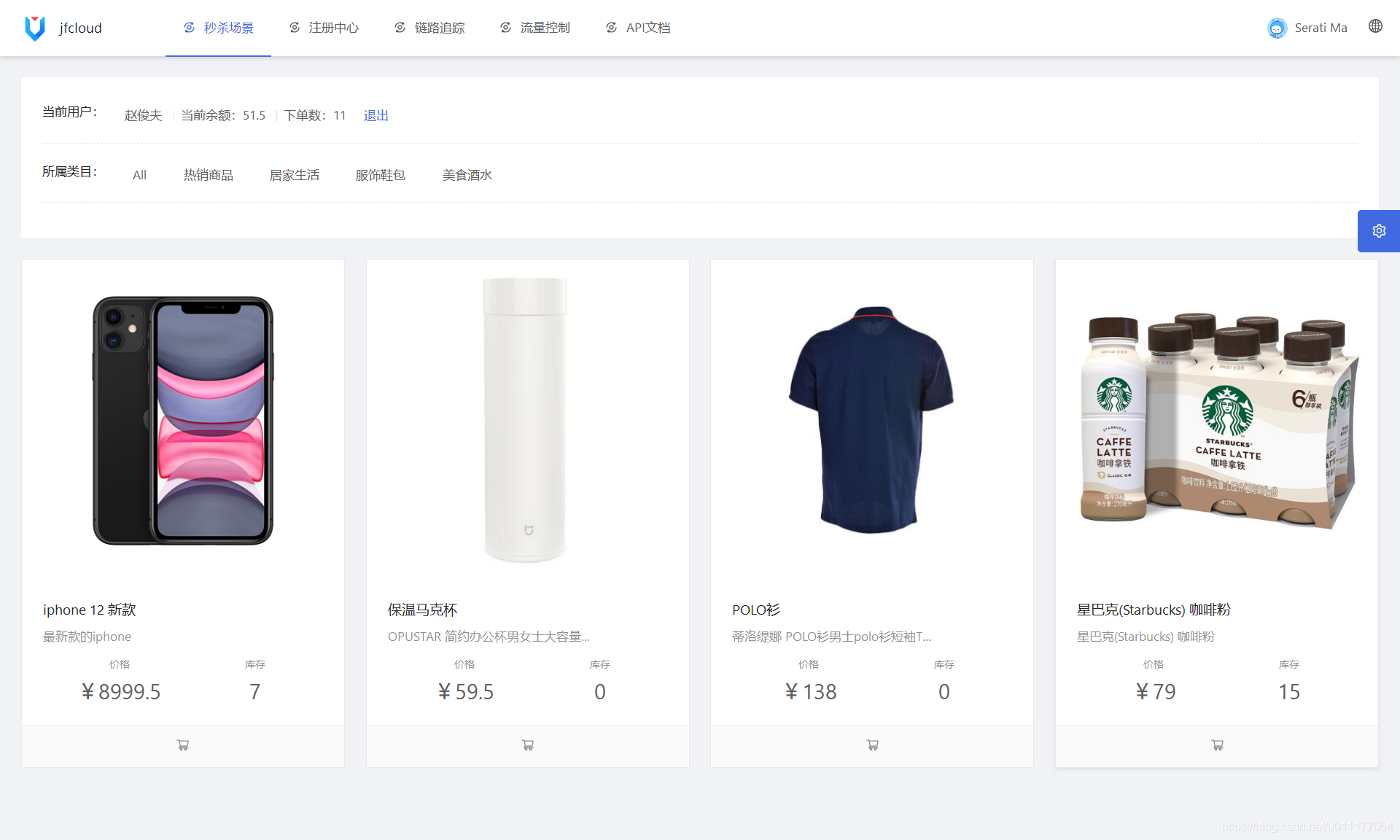The height and width of the screenshot is (840, 1400).
Task: Click the Starbucks latte bottles image
Action: (1217, 421)
